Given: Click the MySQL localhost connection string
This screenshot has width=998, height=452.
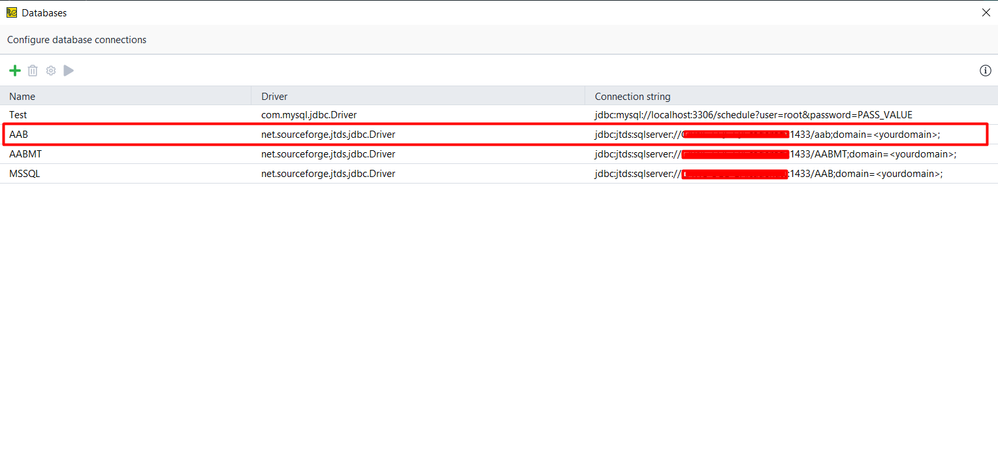Looking at the screenshot, I should point(753,115).
